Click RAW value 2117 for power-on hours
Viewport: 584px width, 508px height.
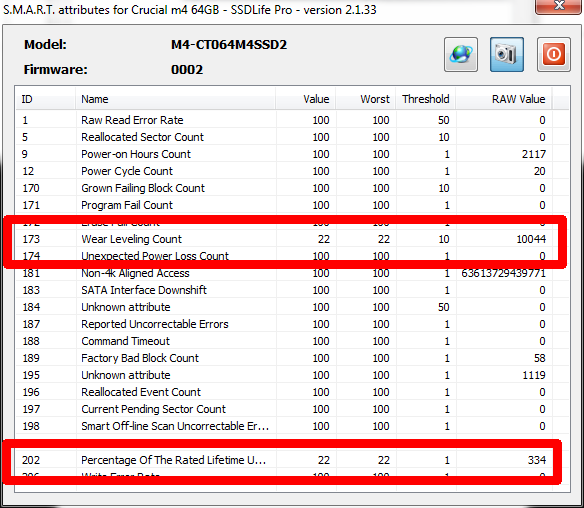pyautogui.click(x=534, y=154)
